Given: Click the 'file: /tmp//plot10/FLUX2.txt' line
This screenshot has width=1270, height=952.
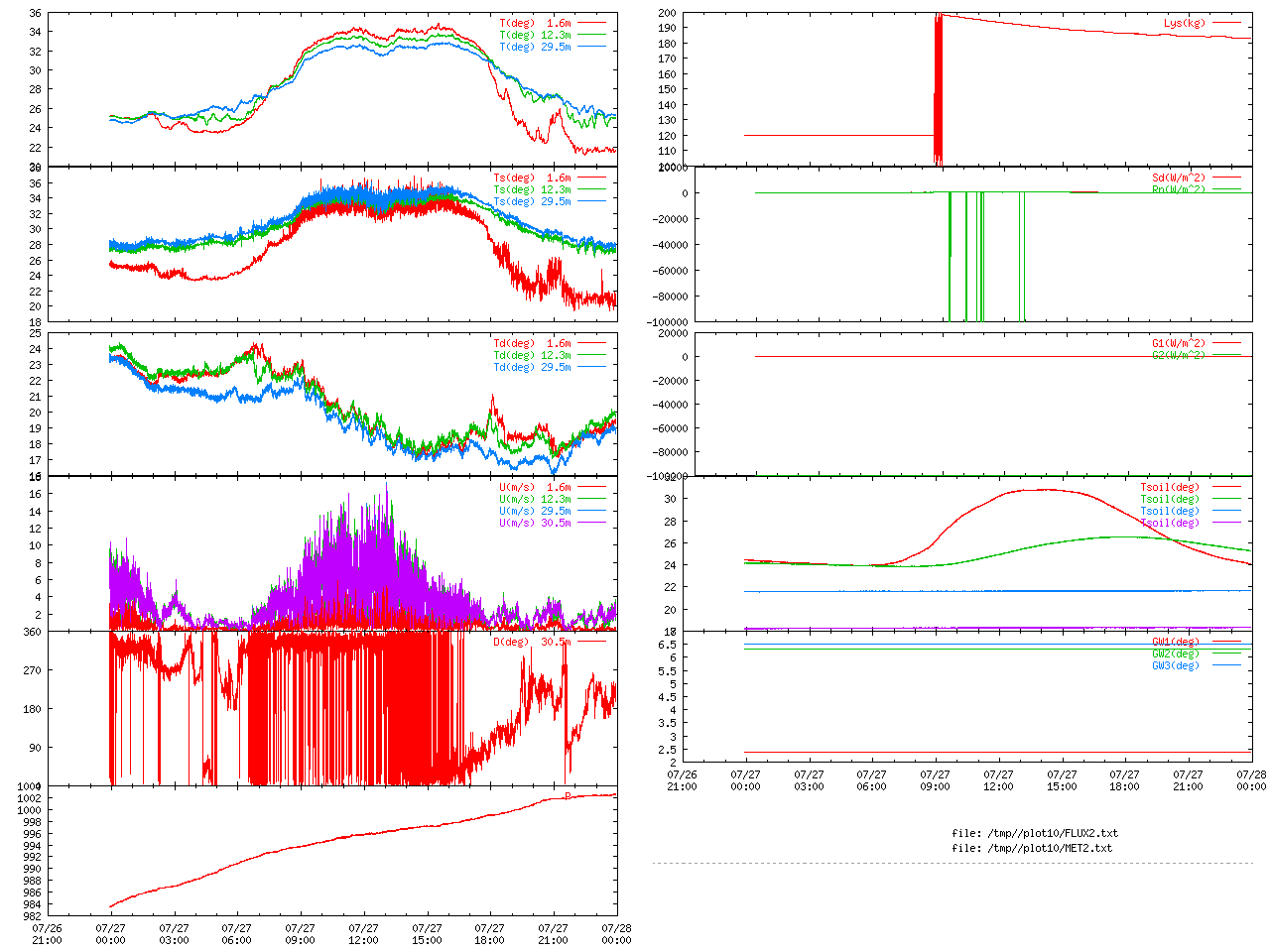Looking at the screenshot, I should pyautogui.click(x=1035, y=834).
